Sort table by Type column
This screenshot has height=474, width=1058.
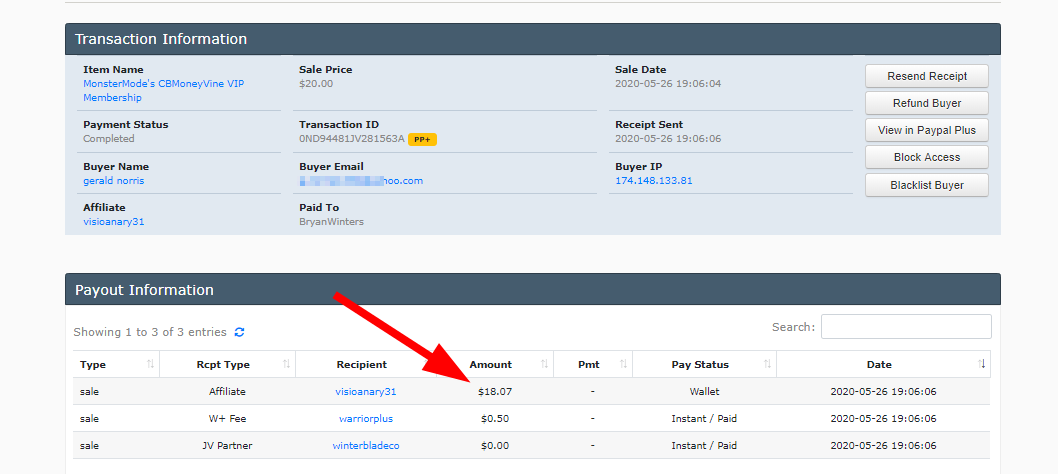[x=116, y=365]
